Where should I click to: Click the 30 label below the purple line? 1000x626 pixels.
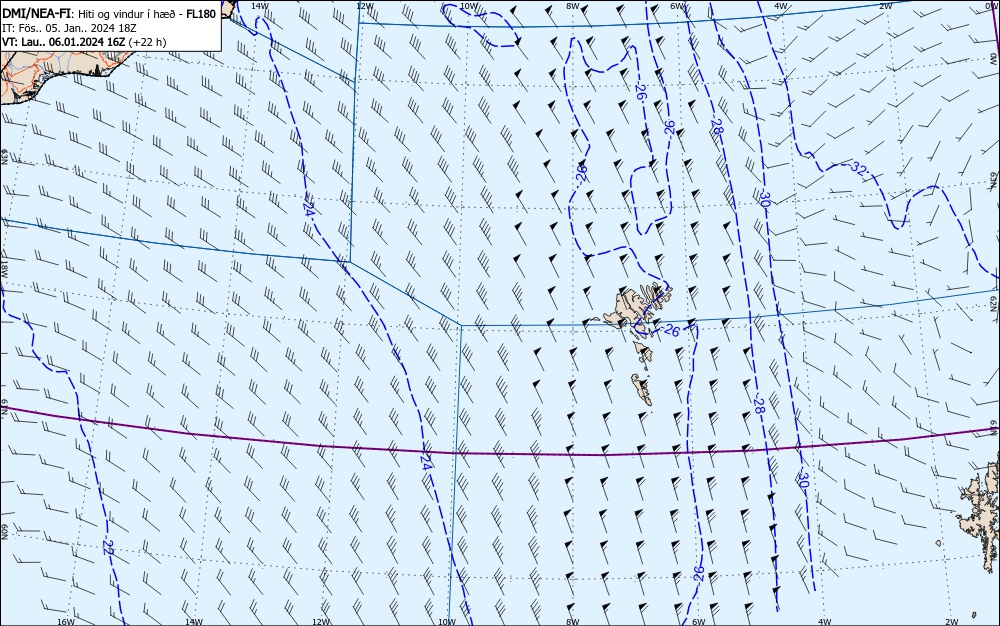pos(804,480)
